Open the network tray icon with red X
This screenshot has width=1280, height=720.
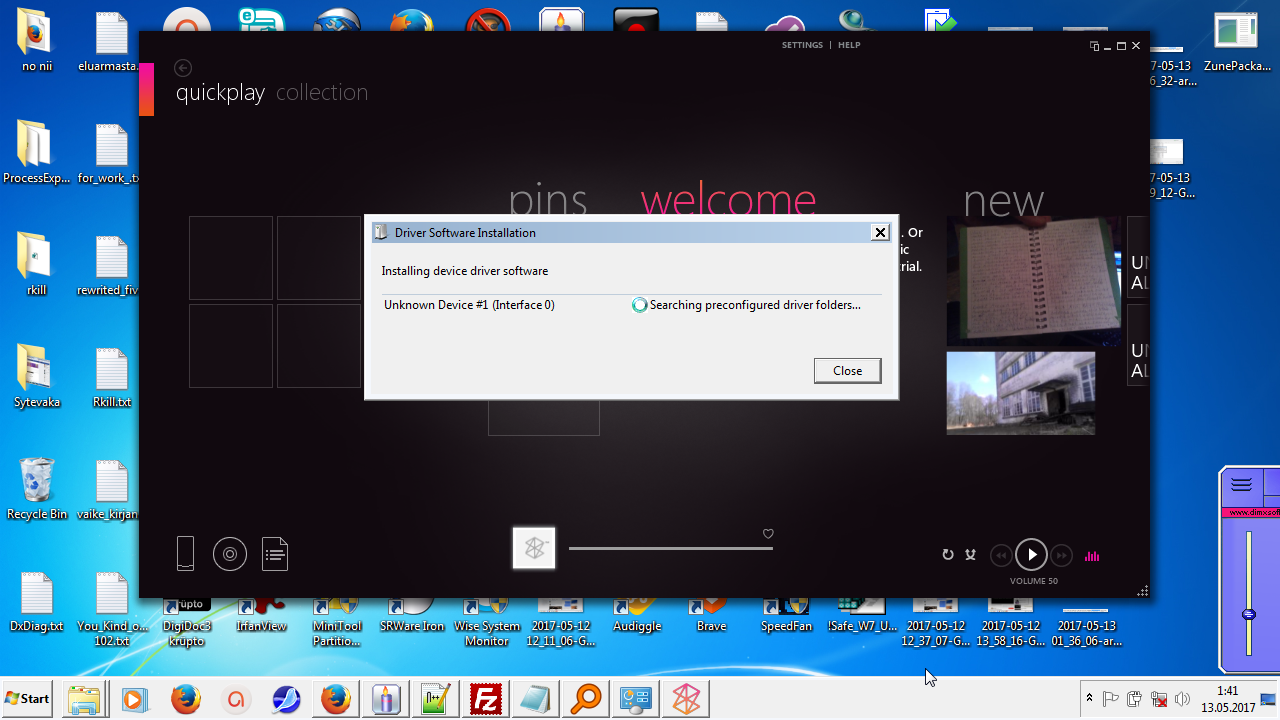click(x=1159, y=699)
